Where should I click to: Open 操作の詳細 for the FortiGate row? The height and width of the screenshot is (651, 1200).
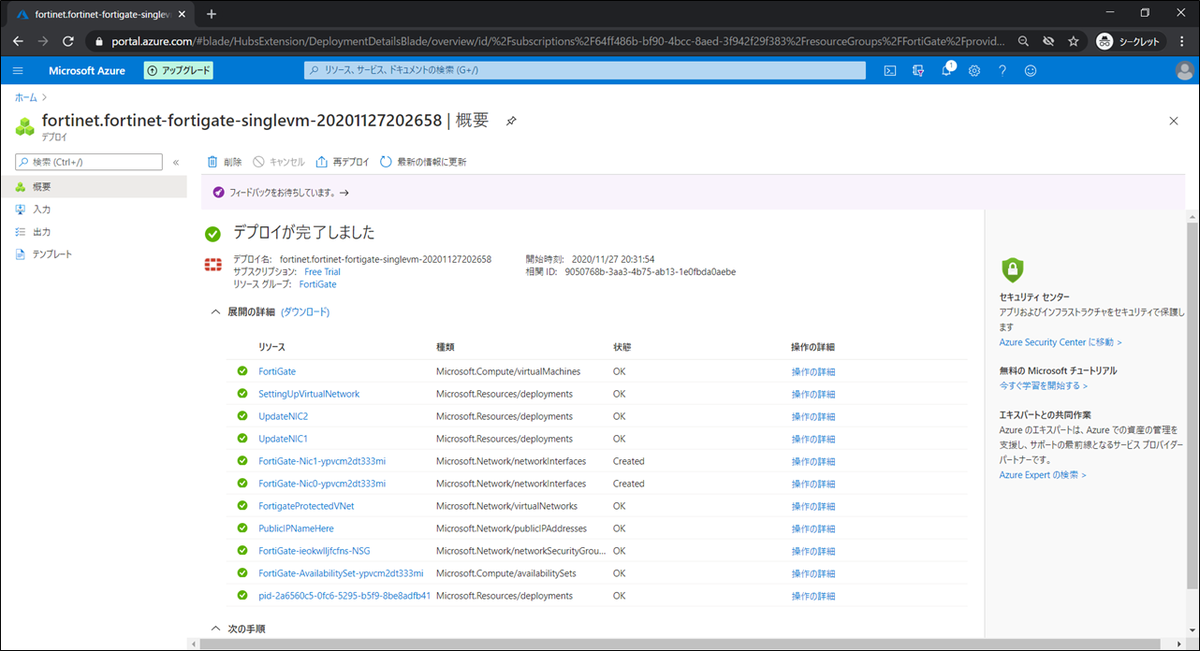(x=813, y=371)
